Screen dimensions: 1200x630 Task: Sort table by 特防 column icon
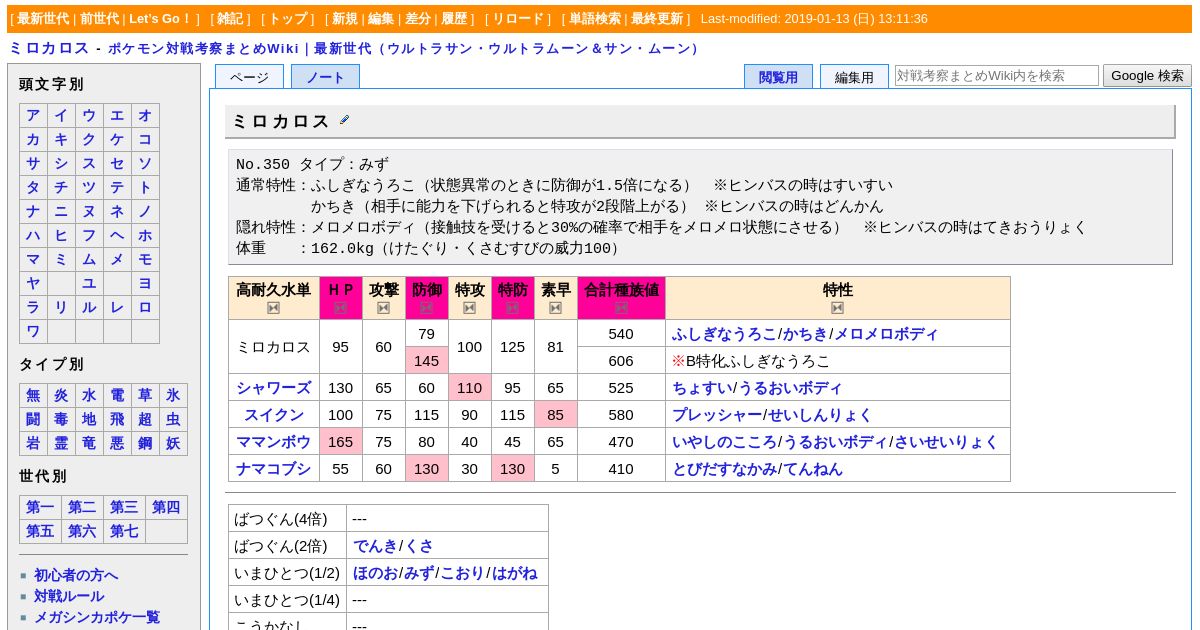[513, 308]
